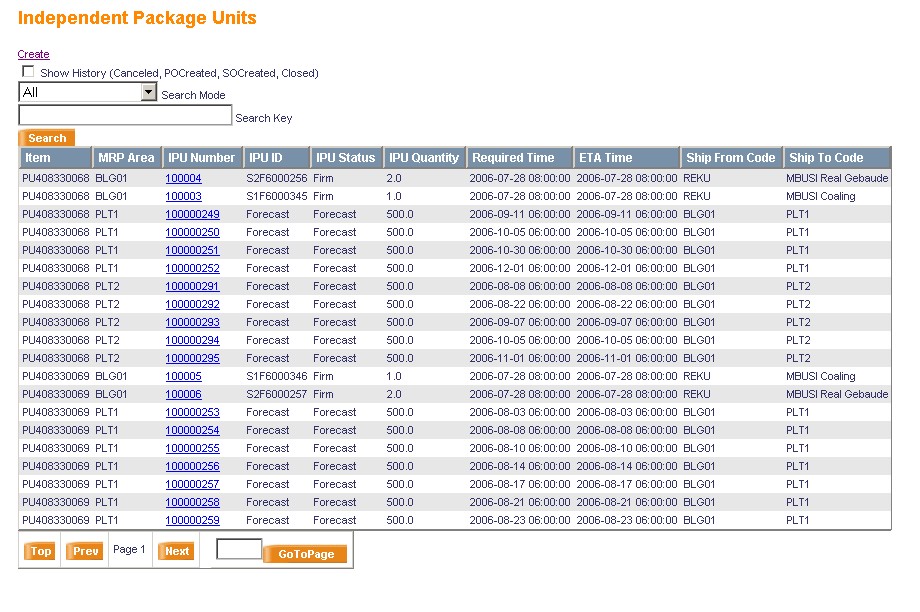Click the Ship From Code header
The image size is (920, 612).
click(x=731, y=158)
